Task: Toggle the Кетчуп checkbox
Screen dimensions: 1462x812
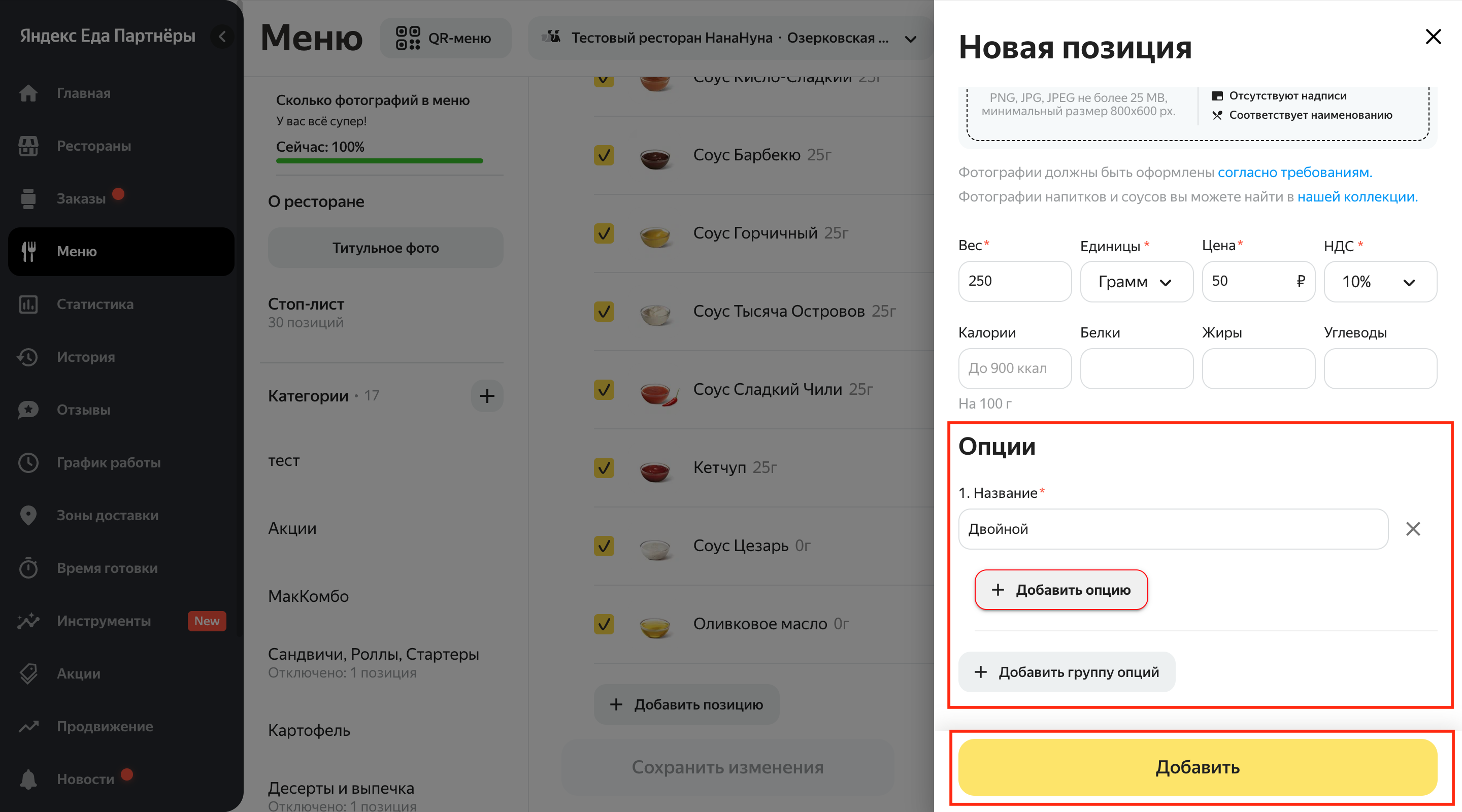Action: pyautogui.click(x=603, y=467)
